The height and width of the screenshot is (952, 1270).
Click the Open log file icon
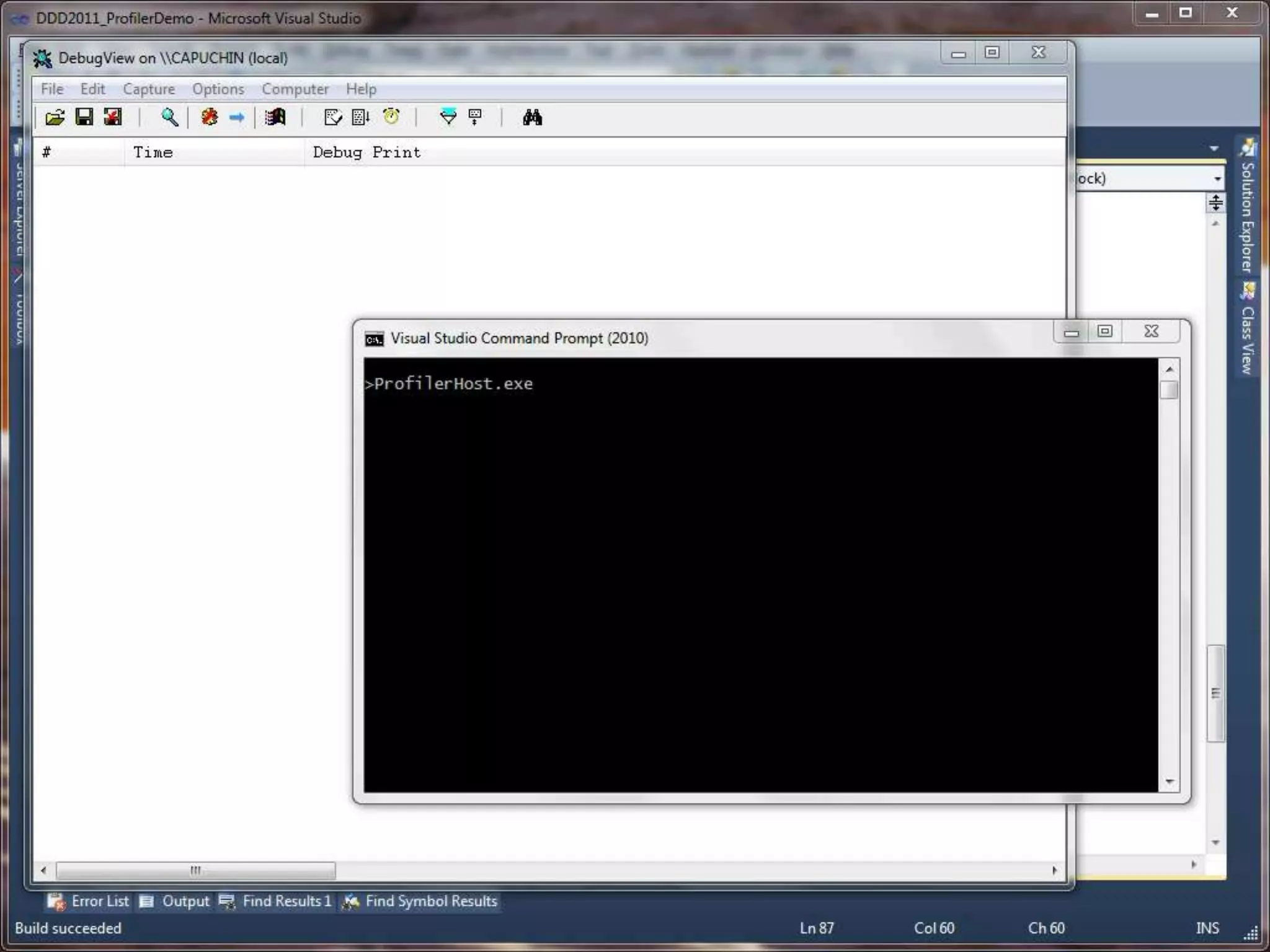55,117
